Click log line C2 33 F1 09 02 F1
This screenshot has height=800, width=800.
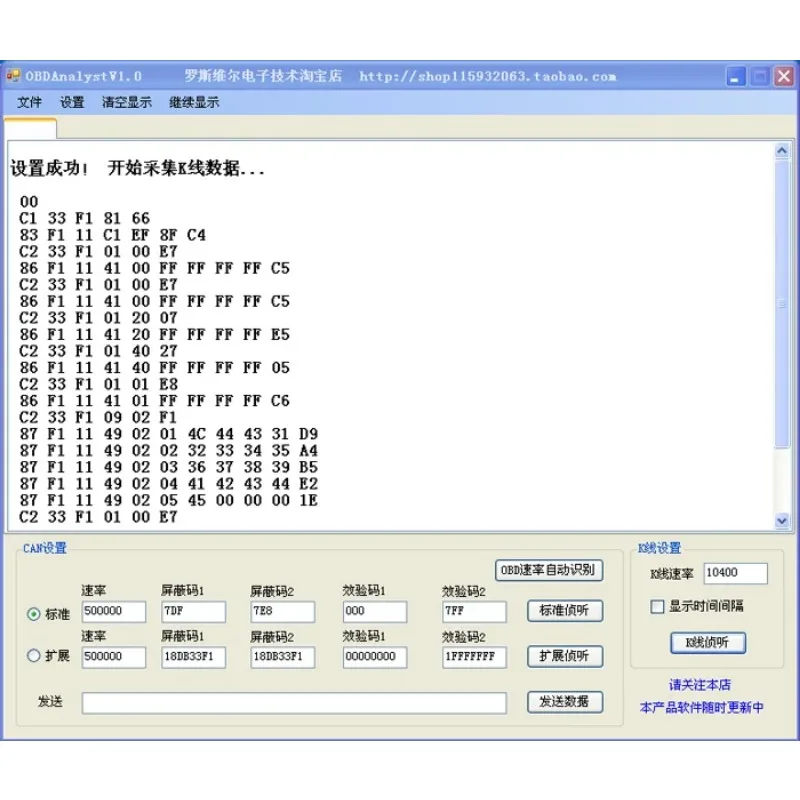click(x=98, y=417)
